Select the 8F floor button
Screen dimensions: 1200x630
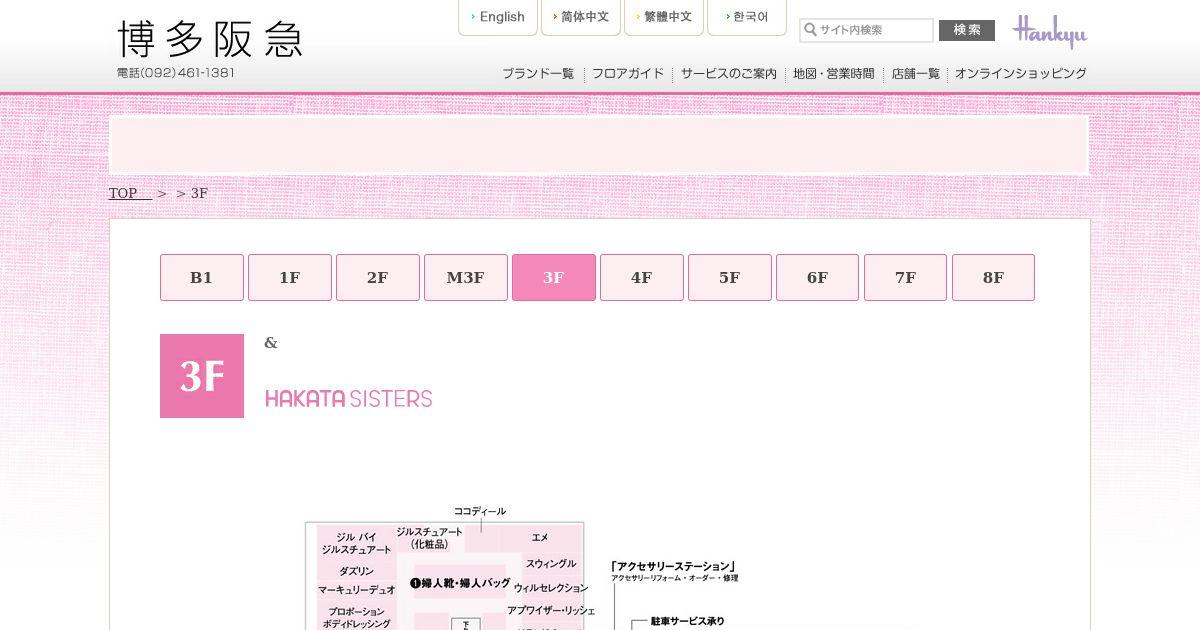(993, 278)
